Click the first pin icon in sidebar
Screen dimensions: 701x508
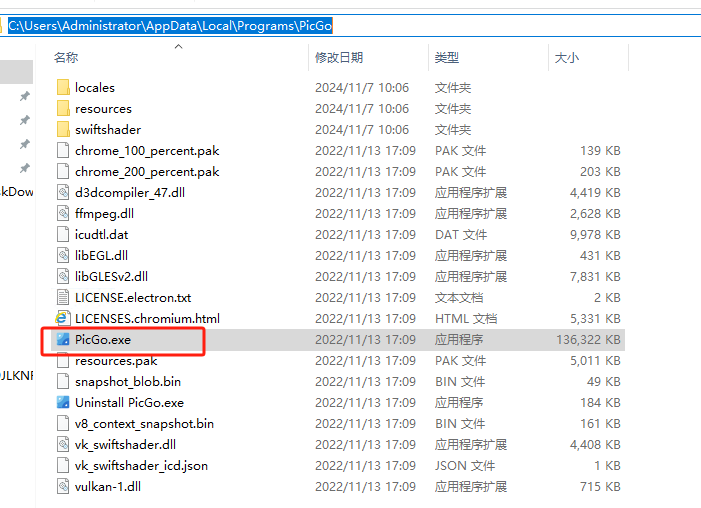tap(25, 96)
